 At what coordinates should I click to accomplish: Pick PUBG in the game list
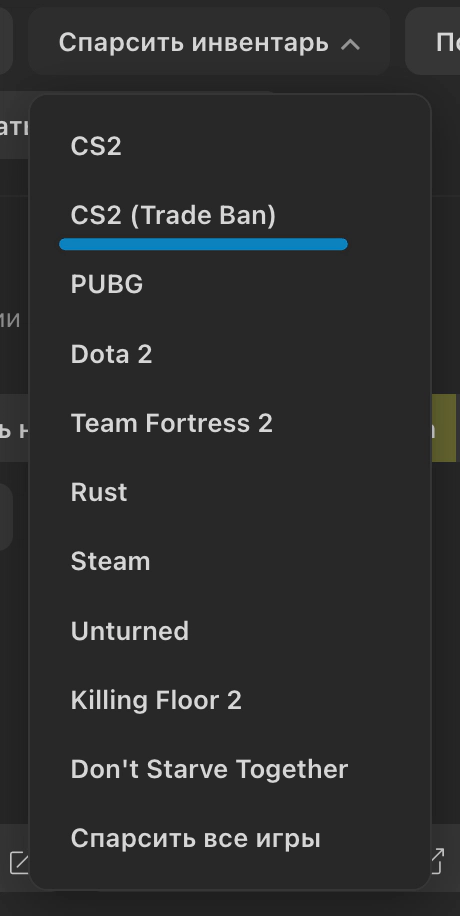tap(230, 284)
